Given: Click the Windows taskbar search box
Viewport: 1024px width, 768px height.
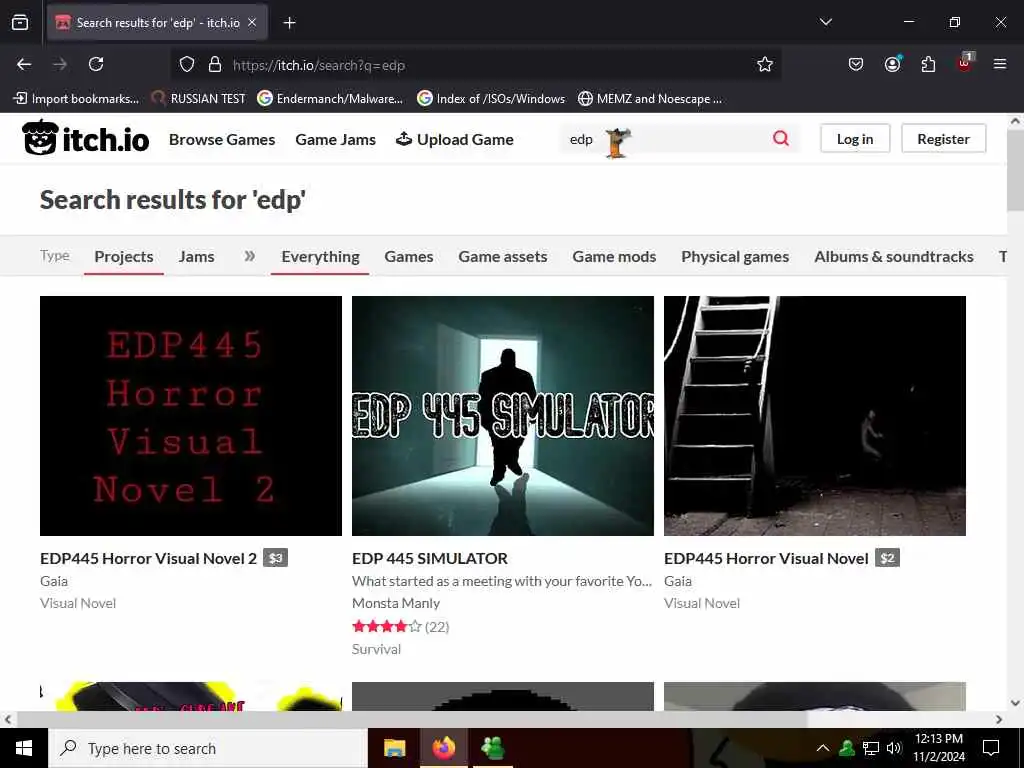Looking at the screenshot, I should (208, 748).
